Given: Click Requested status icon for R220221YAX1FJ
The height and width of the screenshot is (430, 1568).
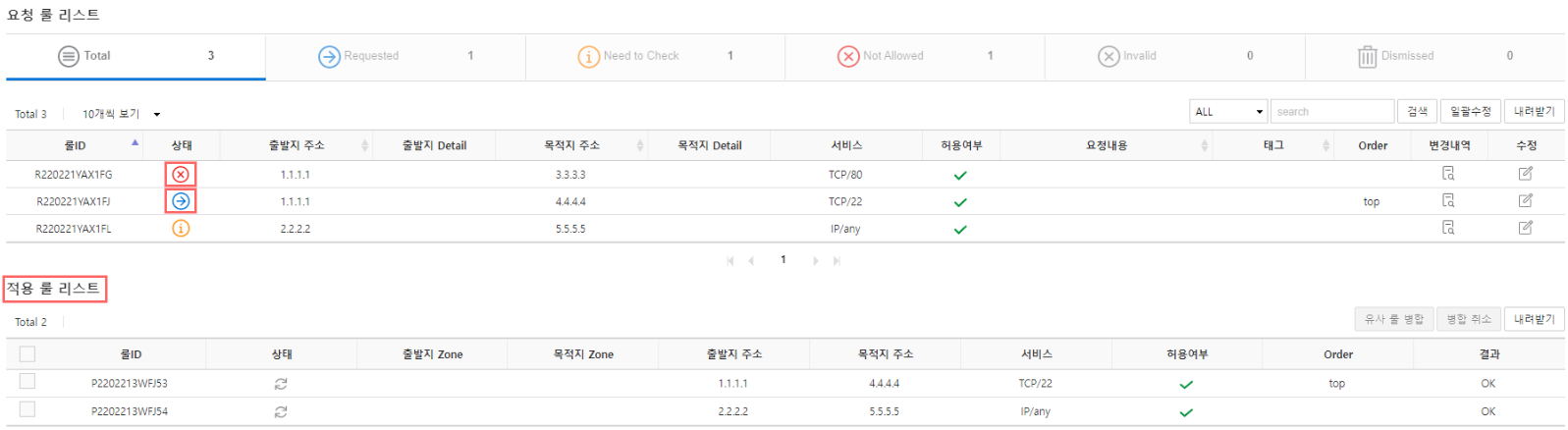Looking at the screenshot, I should pos(181,201).
